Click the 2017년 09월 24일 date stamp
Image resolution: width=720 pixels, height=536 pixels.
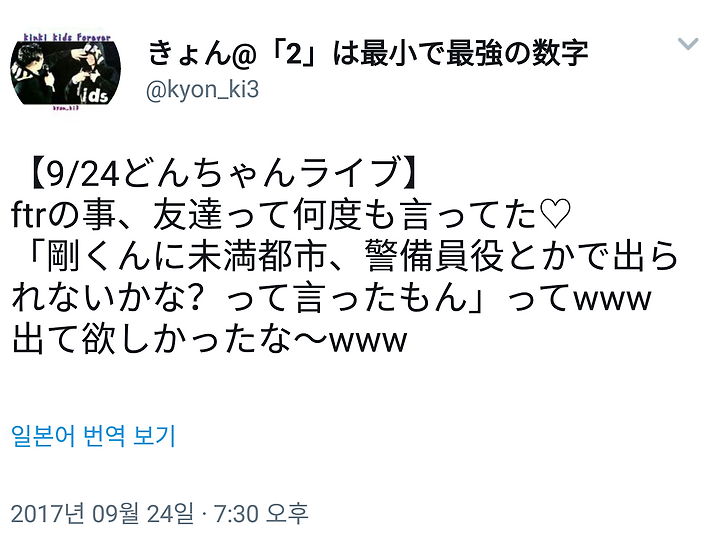pyautogui.click(x=102, y=513)
